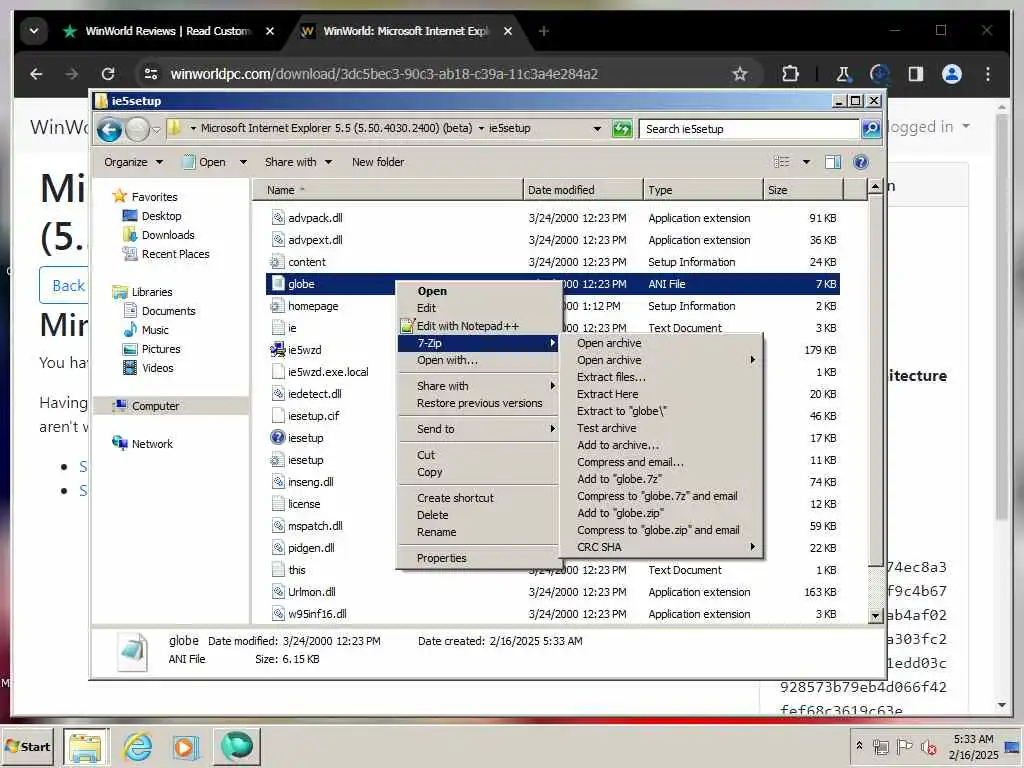The image size is (1024, 768).
Task: Click the Chrome address bar URL
Action: [384, 74]
